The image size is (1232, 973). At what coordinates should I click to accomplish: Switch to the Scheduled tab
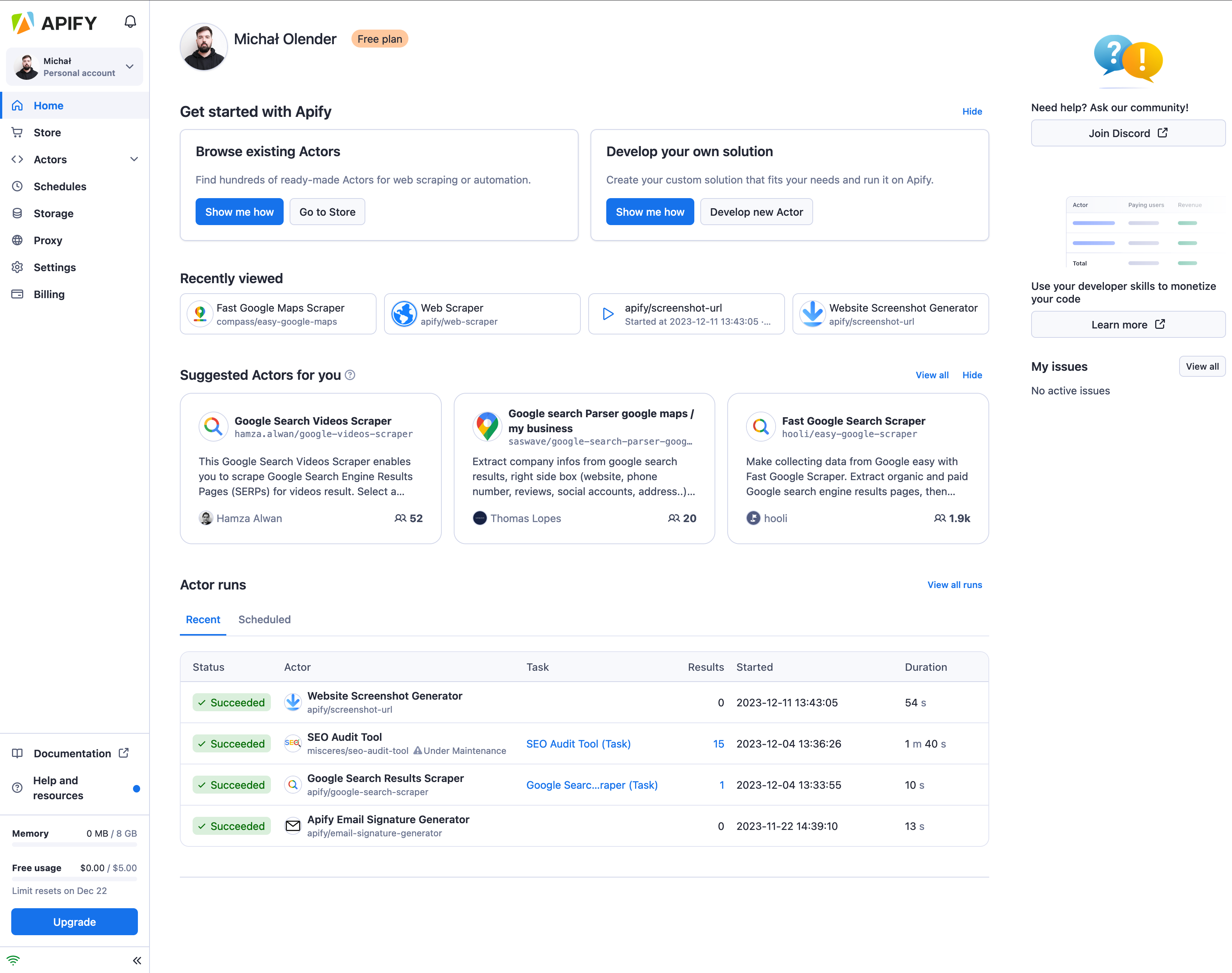pyautogui.click(x=265, y=620)
